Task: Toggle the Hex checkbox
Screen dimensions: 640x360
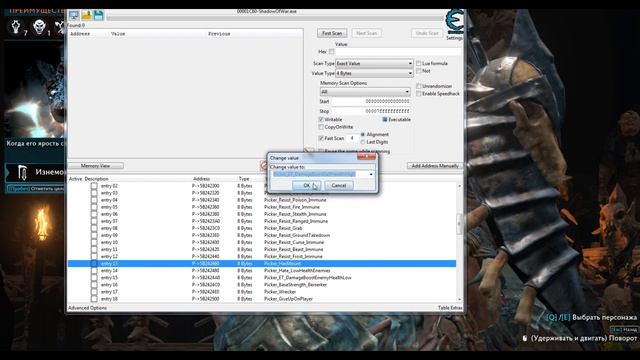Action: [x=332, y=52]
